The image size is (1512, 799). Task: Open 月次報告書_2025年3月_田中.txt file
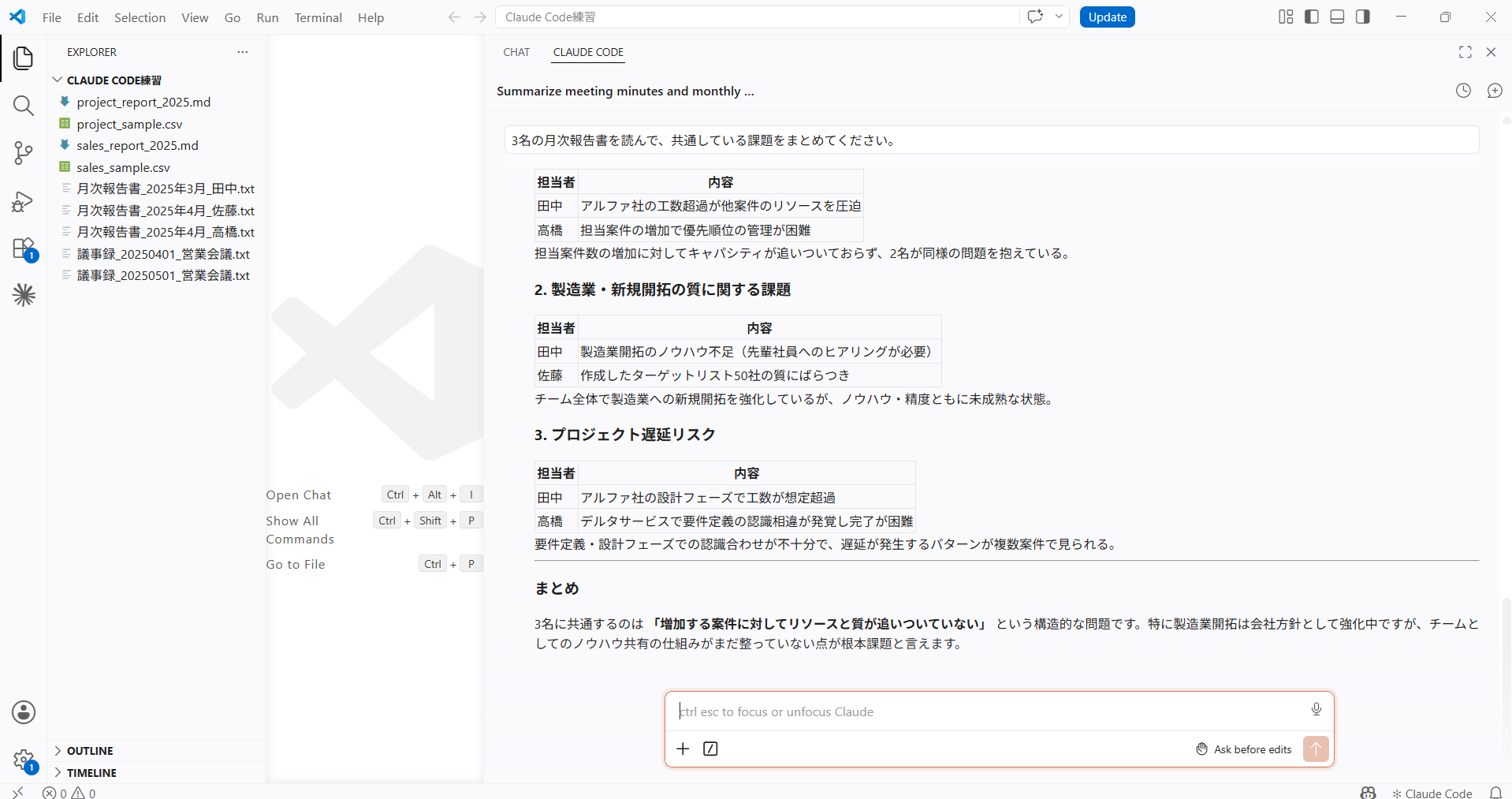[x=166, y=189]
